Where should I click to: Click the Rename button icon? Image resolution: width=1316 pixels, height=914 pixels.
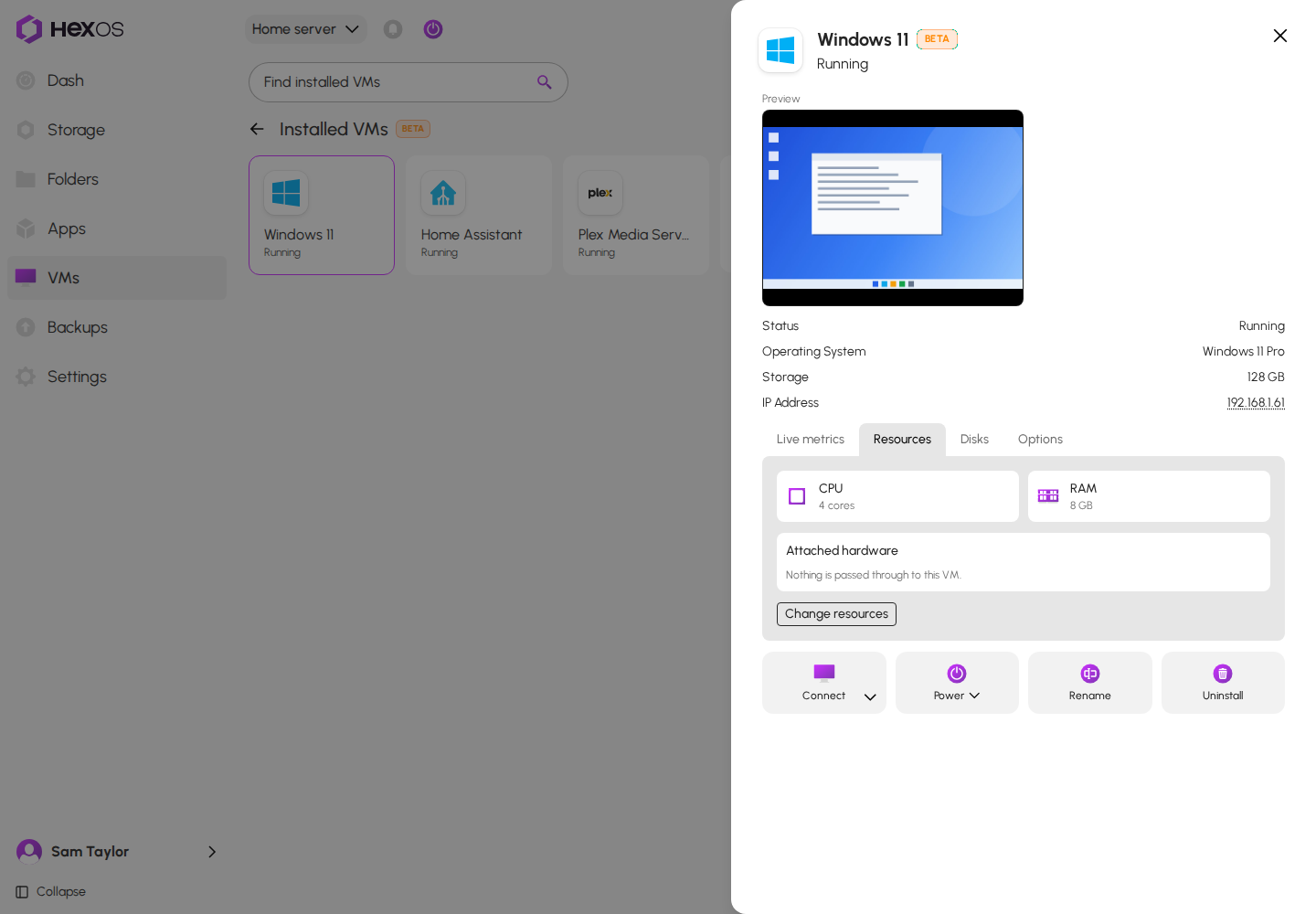pos(1090,674)
